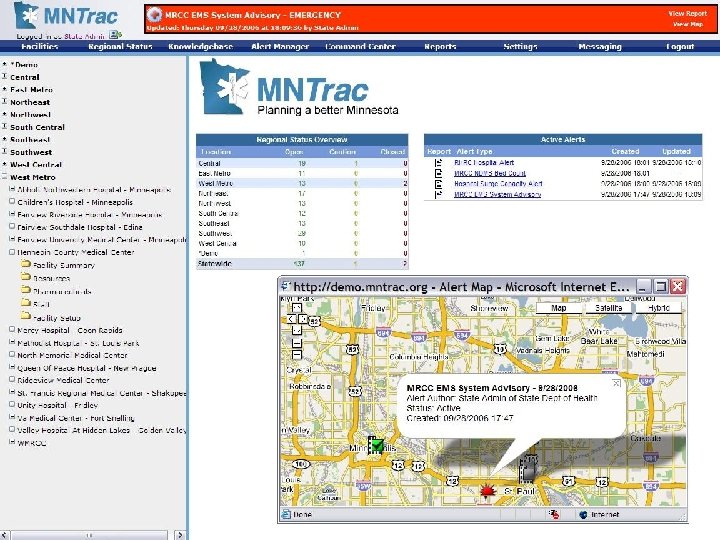Image resolution: width=720 pixels, height=540 pixels.
Task: Open the Settings menu
Action: click(x=520, y=46)
